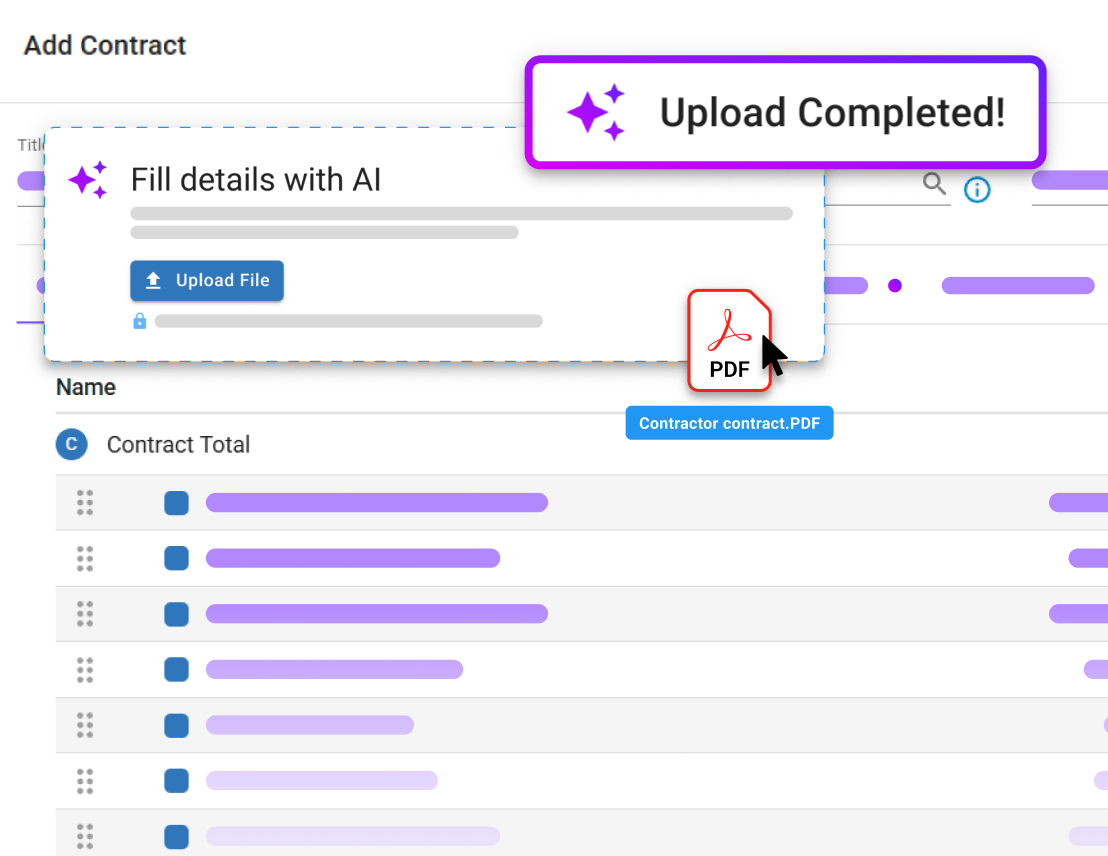1108x856 pixels.
Task: Click the Upload Completed notification banner
Action: point(786,112)
